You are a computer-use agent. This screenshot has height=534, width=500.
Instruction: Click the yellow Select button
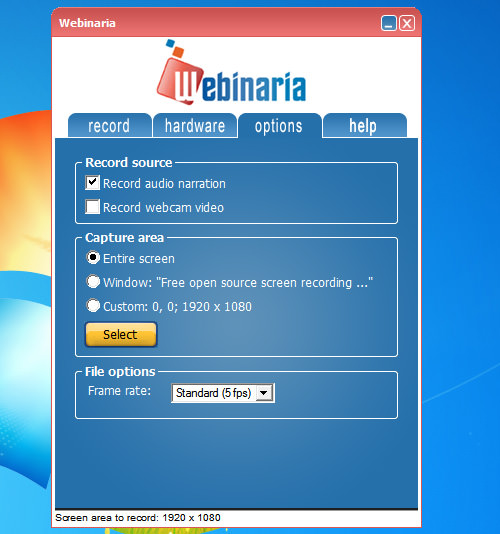pos(121,334)
